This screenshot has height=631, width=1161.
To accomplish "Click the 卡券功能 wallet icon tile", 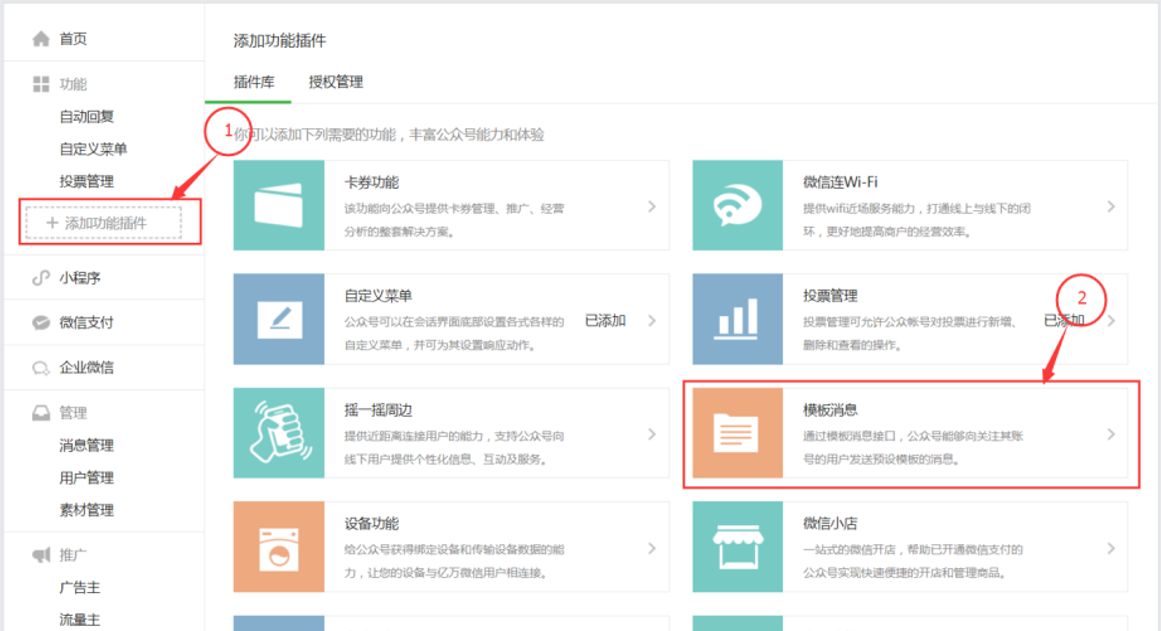I will pyautogui.click(x=278, y=205).
